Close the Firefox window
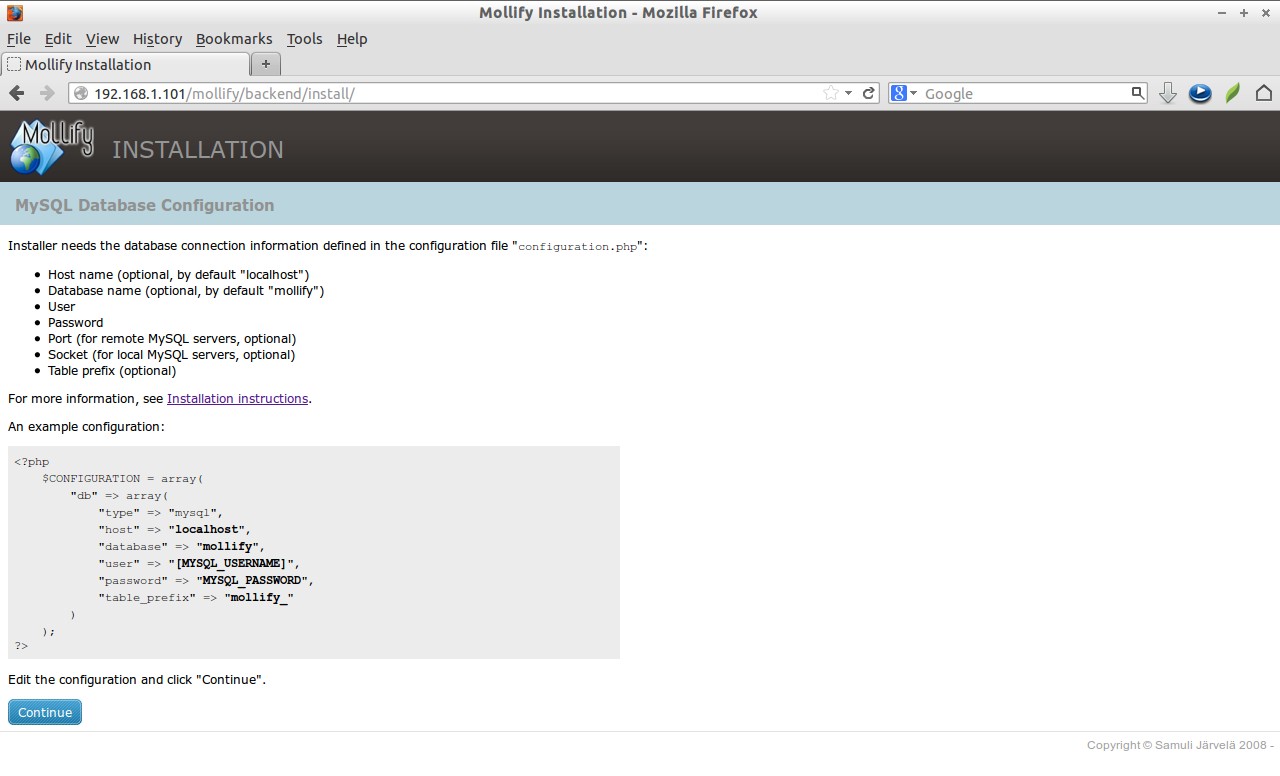Image resolution: width=1280 pixels, height=776 pixels. click(1264, 13)
